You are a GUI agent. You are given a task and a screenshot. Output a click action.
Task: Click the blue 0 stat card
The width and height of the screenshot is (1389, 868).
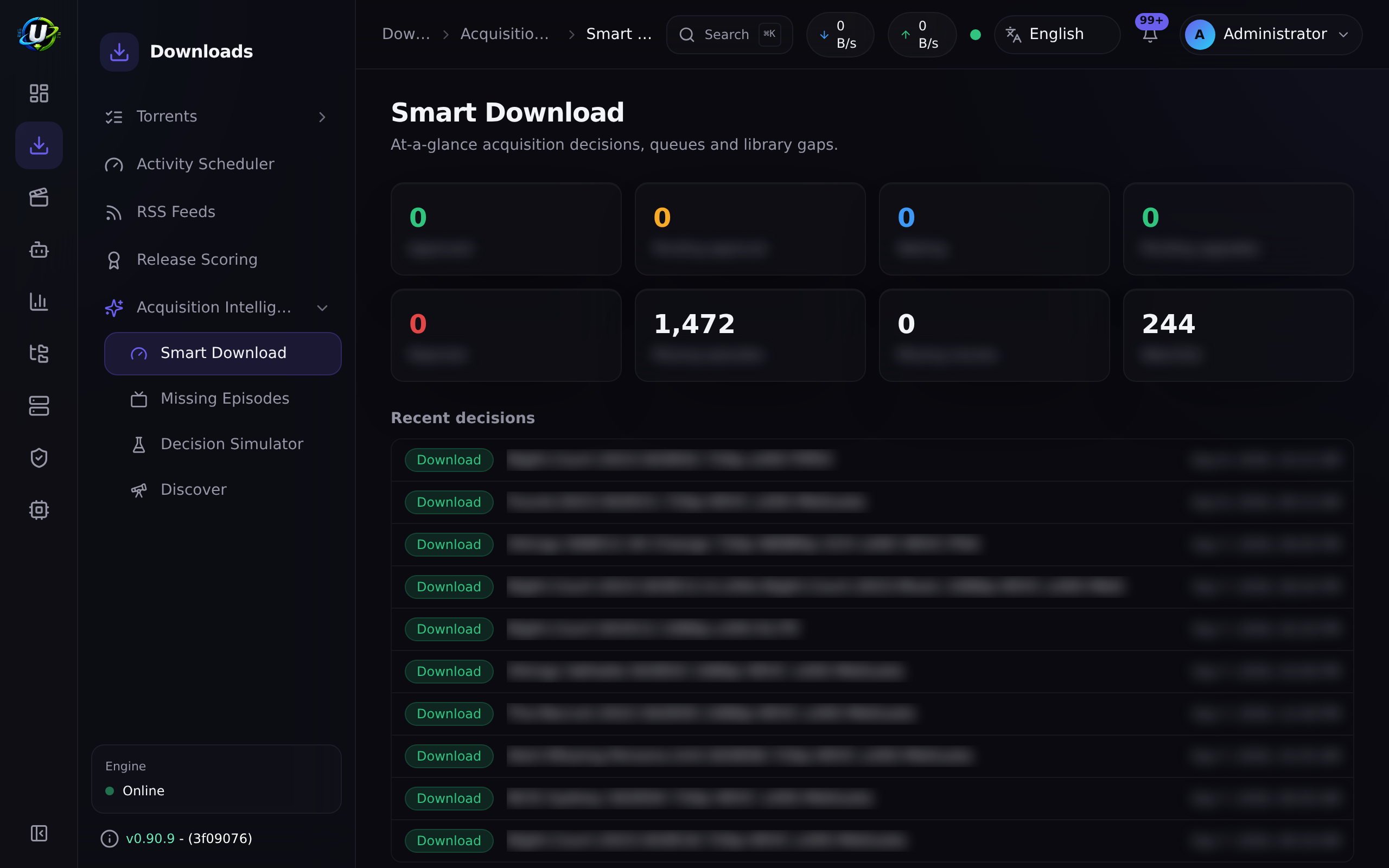click(994, 229)
